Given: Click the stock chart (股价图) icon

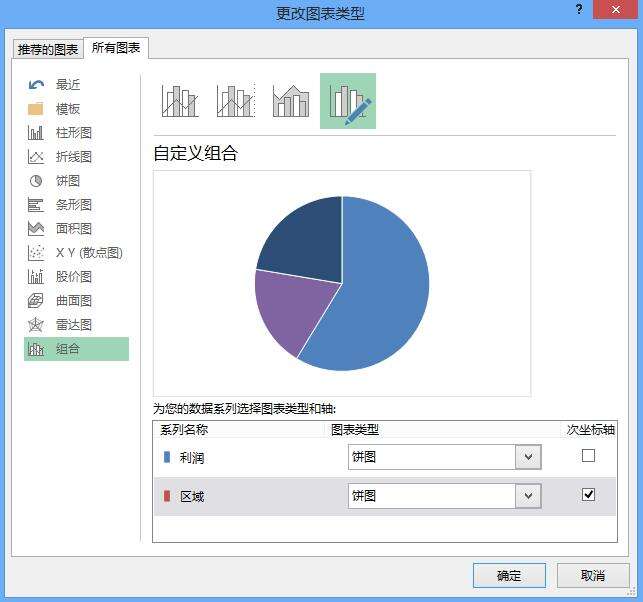Looking at the screenshot, I should [x=36, y=276].
